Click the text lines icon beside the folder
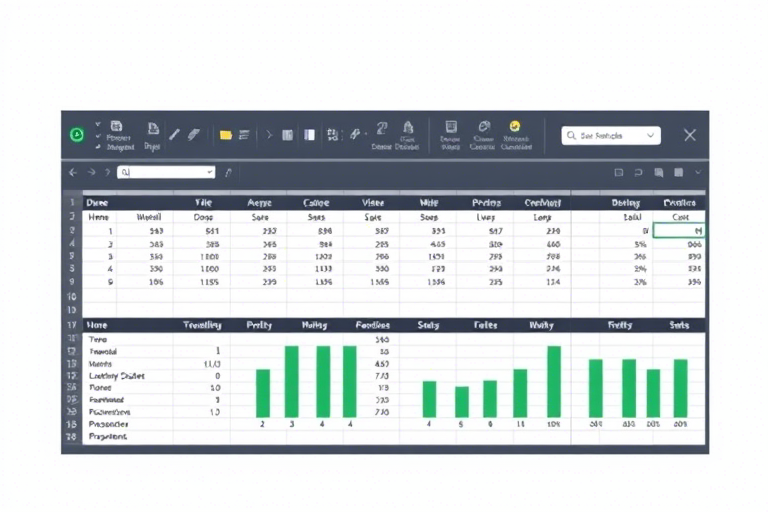The width and height of the screenshot is (768, 512). point(244,135)
